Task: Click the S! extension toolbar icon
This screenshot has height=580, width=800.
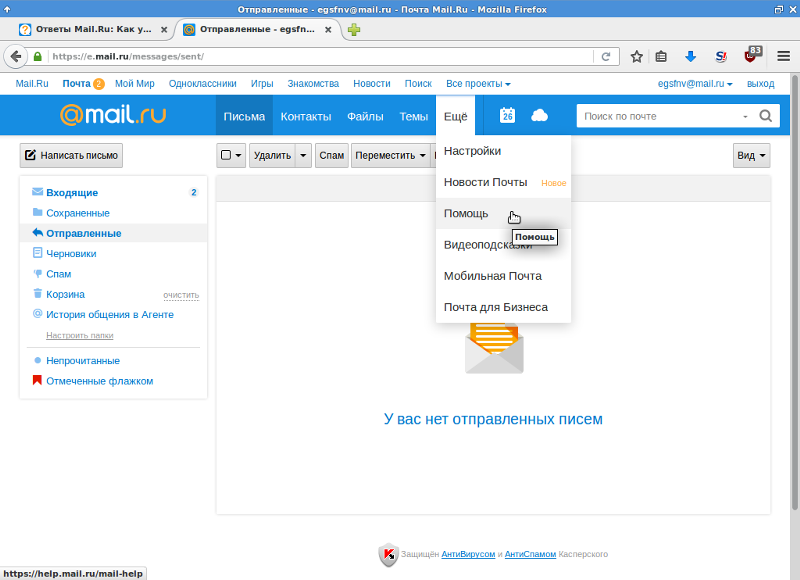Action: coord(720,57)
